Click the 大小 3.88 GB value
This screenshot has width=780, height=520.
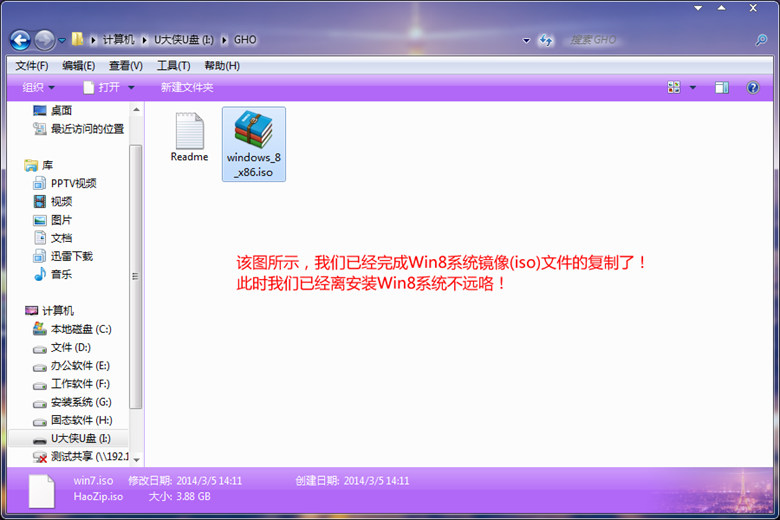pyautogui.click(x=193, y=497)
